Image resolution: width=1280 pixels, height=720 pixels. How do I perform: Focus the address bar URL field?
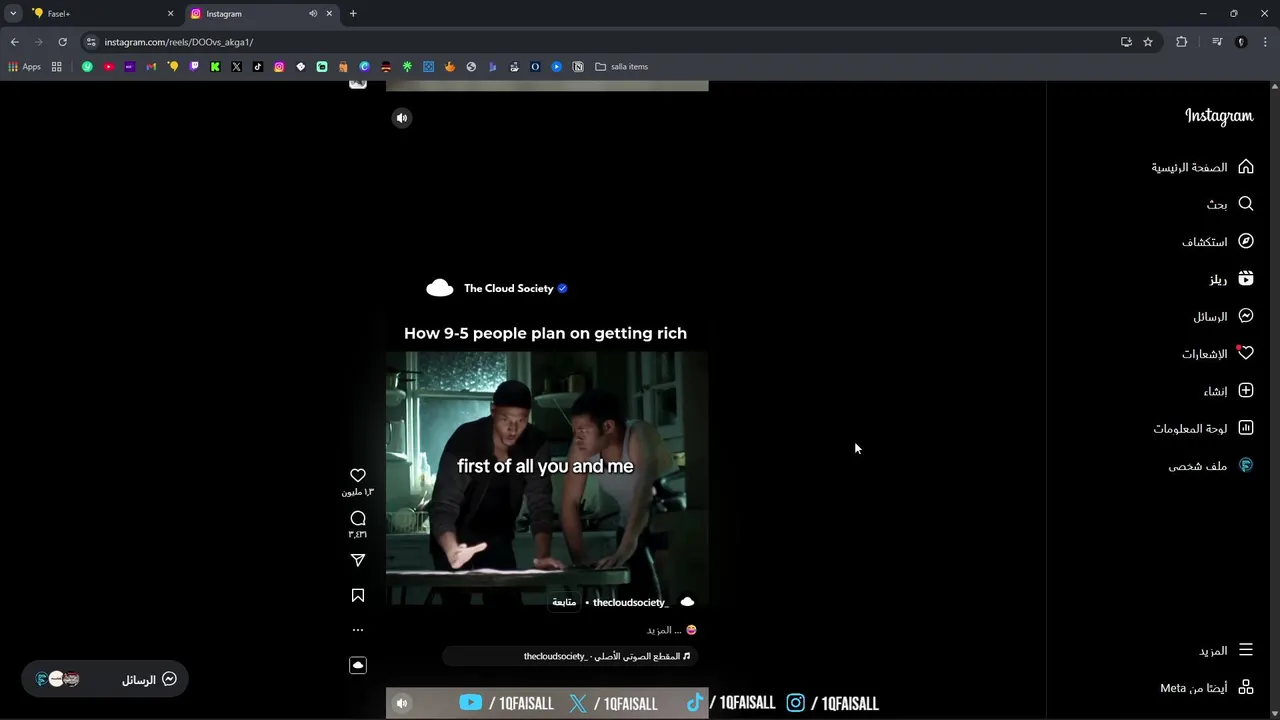pyautogui.click(x=600, y=42)
